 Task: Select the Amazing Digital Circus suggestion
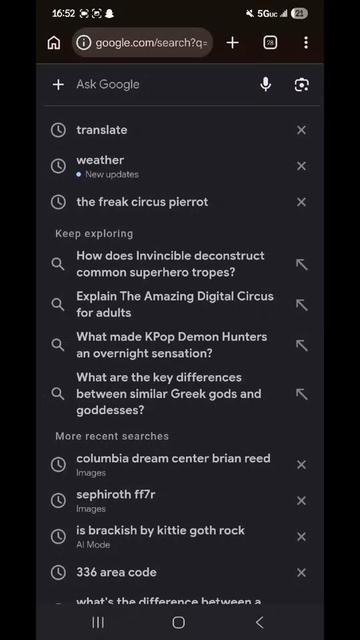pyautogui.click(x=175, y=304)
